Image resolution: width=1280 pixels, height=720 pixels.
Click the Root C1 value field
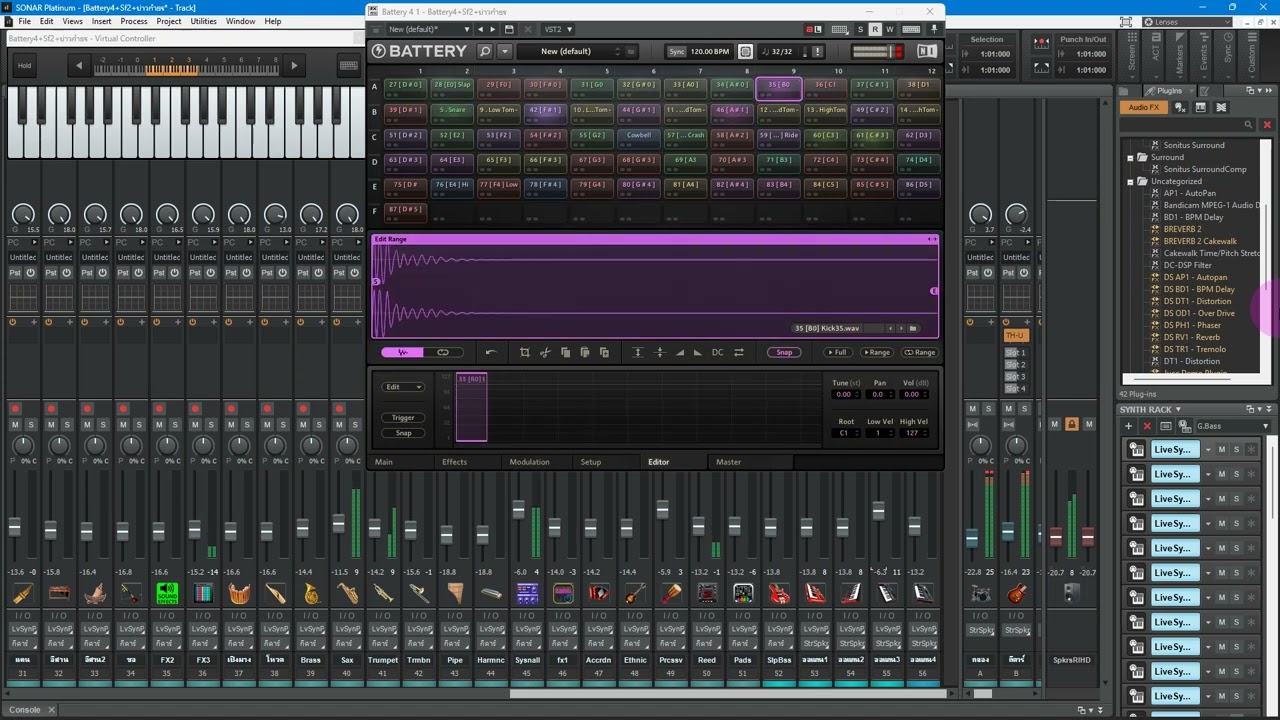(845, 433)
